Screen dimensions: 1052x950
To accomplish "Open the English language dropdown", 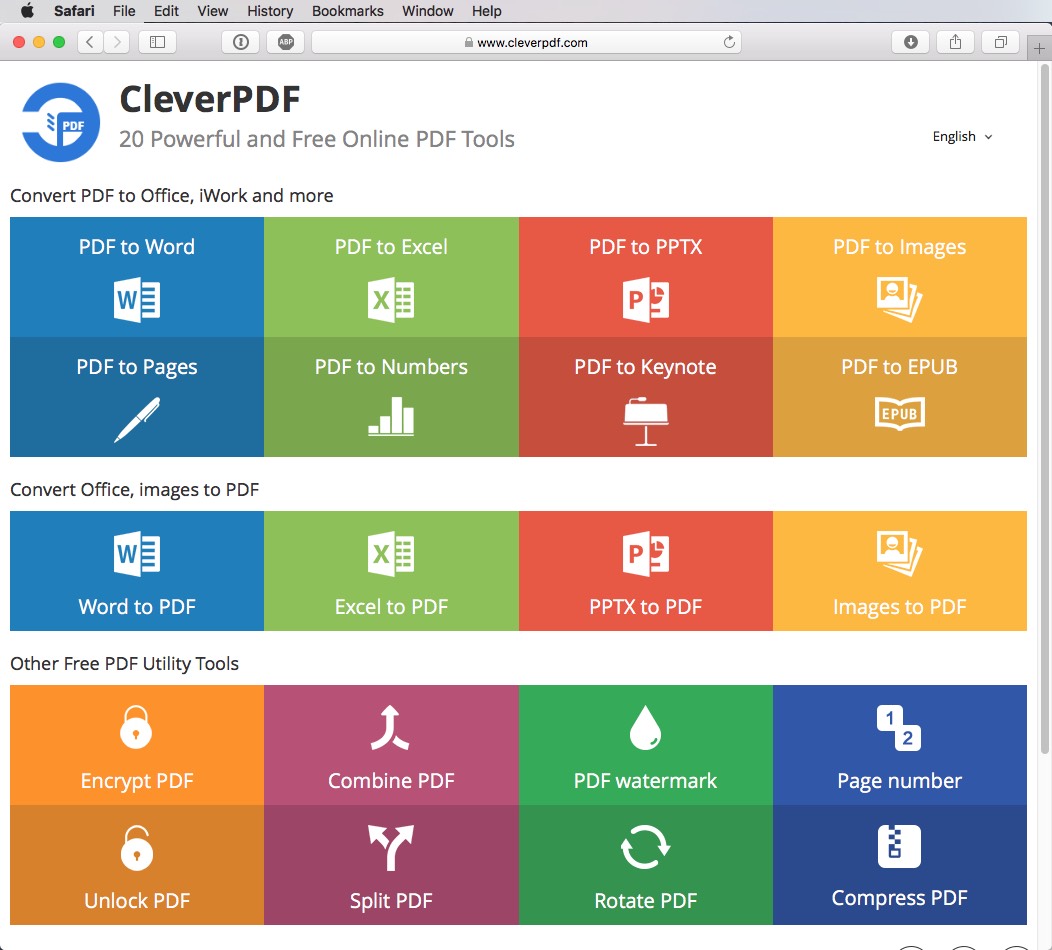I will [962, 136].
